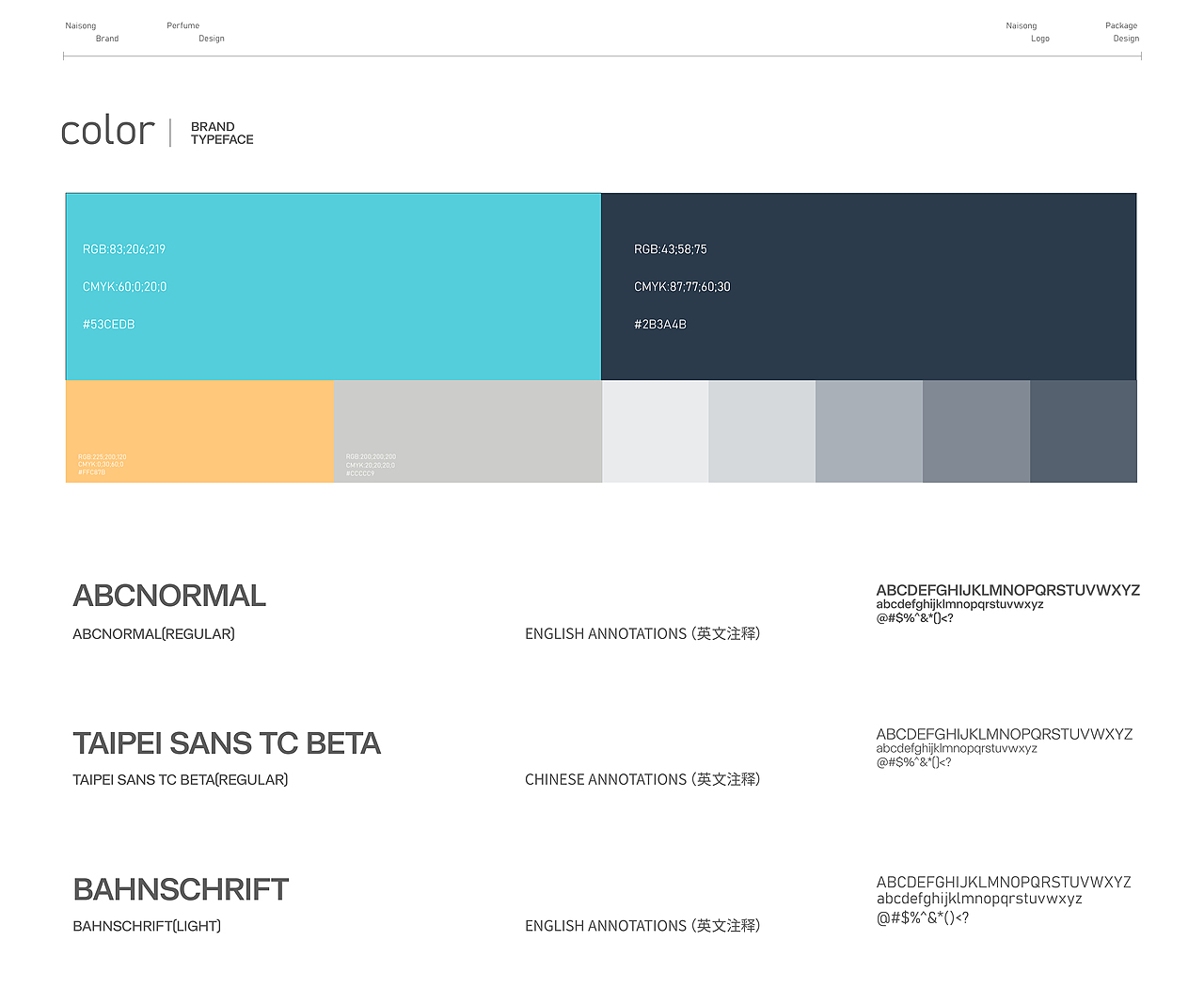Choose the middle swatch of the five-step grey row
This screenshot has height=989, width=1204.
tap(869, 431)
